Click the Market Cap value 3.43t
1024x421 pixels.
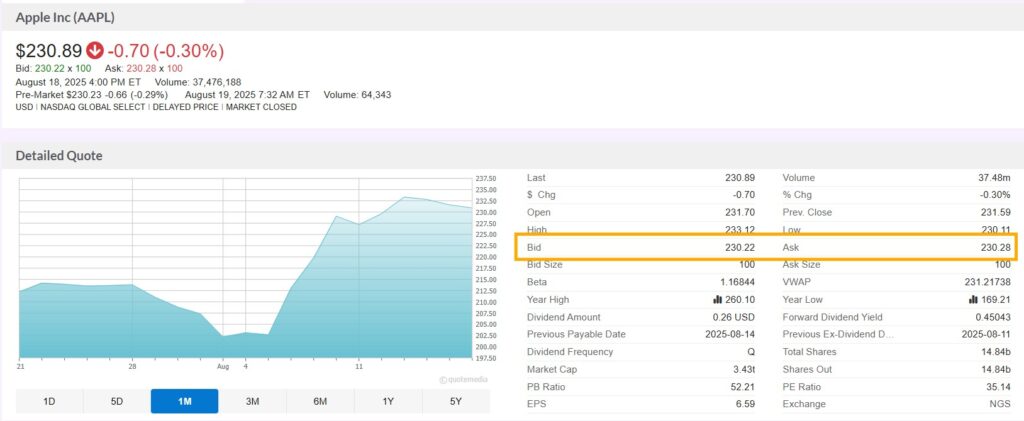[x=743, y=369]
